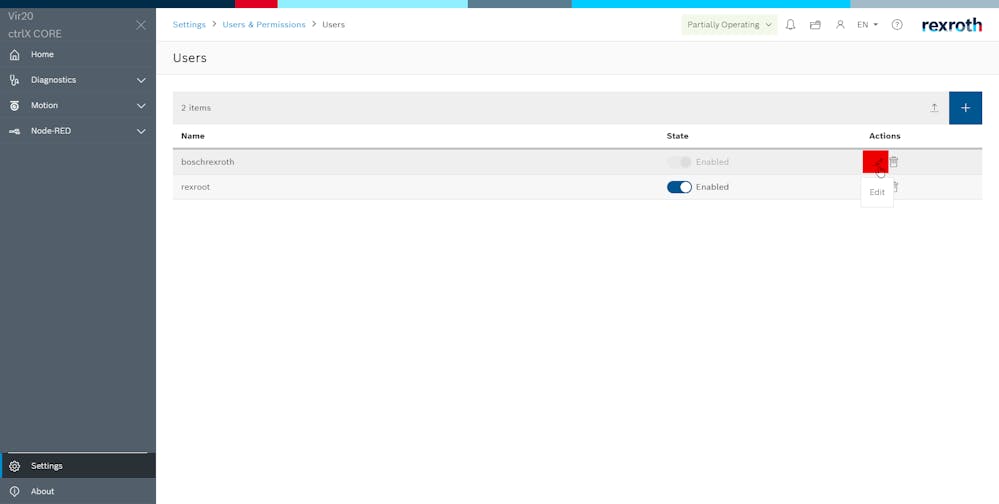Select Settings in the sidebar
Viewport: 999px width, 504px height.
78,466
